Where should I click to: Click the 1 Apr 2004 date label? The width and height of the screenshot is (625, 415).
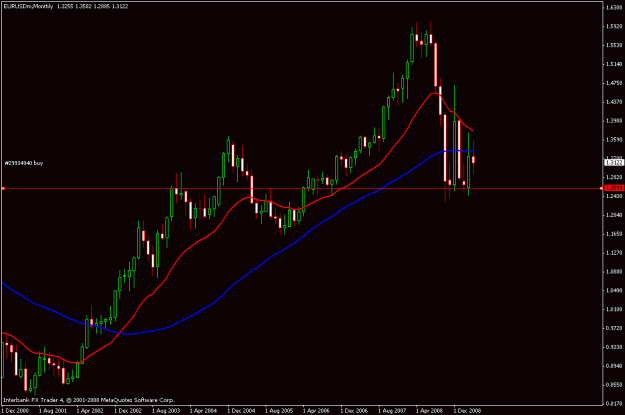pyautogui.click(x=203, y=411)
